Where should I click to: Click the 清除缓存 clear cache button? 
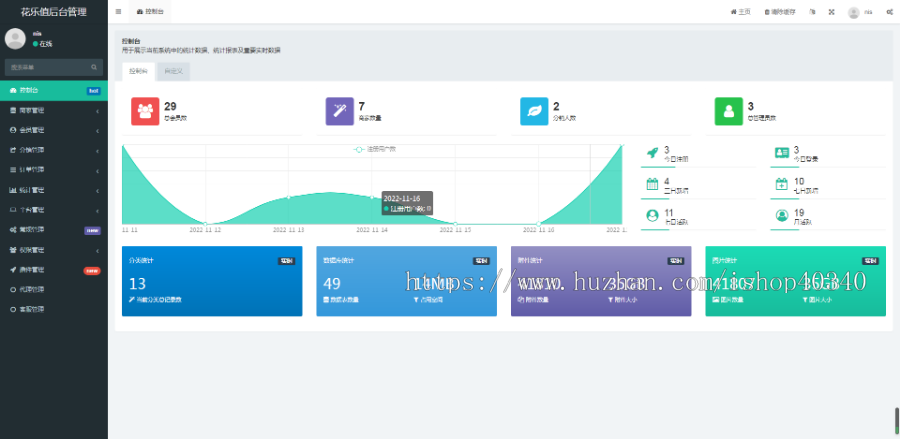[x=780, y=11]
